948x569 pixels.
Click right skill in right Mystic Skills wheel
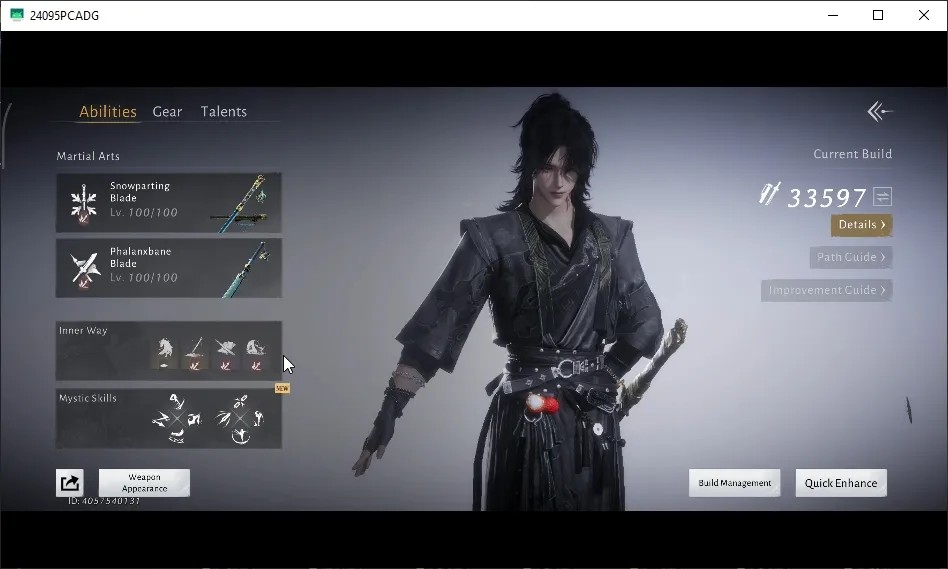(258, 418)
